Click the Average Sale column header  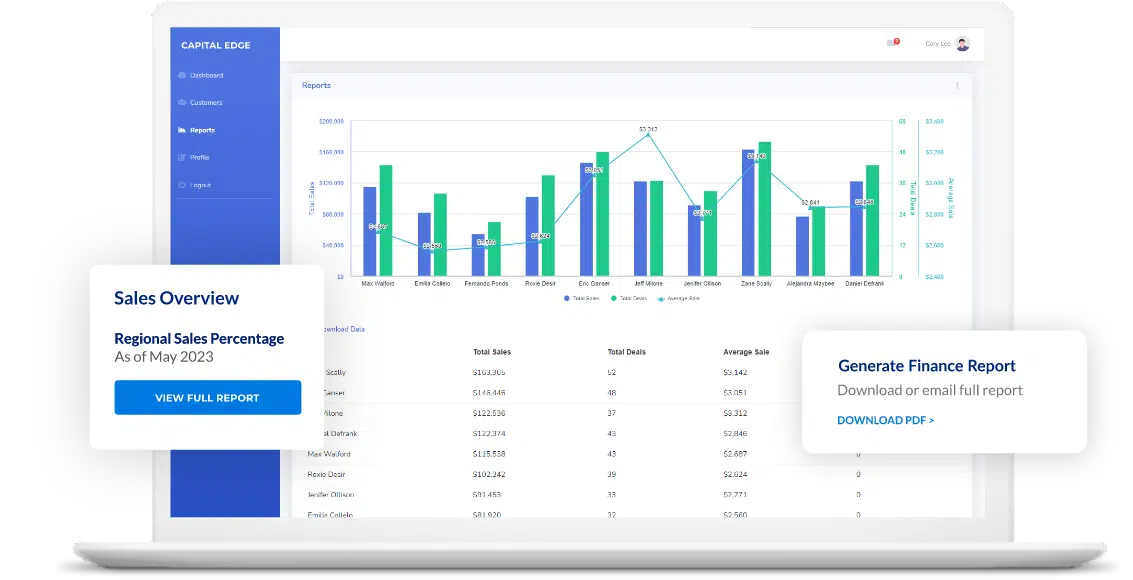(746, 352)
